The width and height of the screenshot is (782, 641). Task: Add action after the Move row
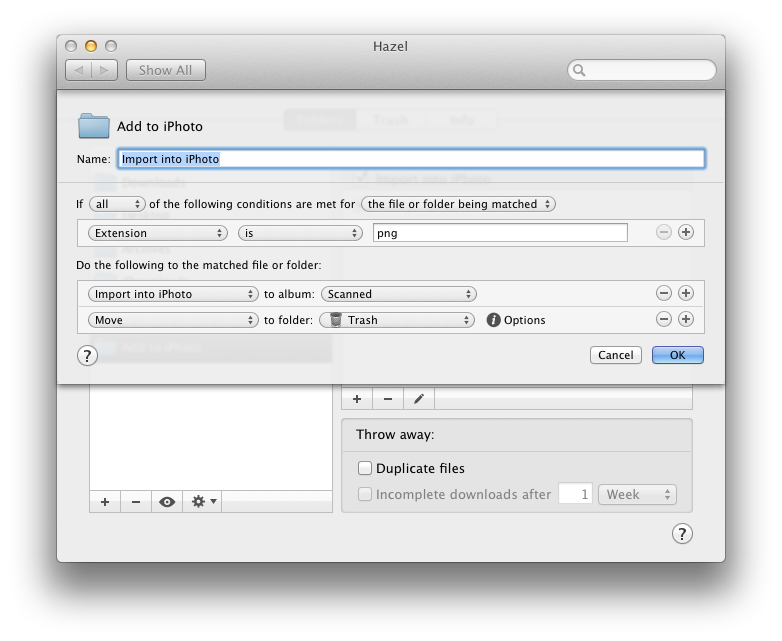coord(686,319)
